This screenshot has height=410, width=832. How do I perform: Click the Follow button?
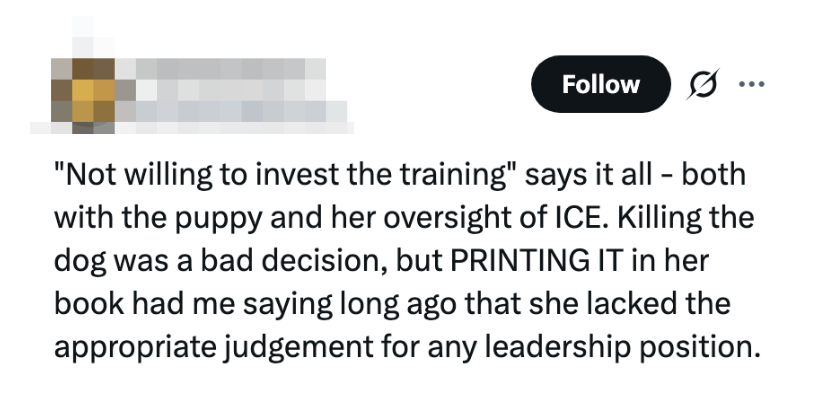[600, 84]
